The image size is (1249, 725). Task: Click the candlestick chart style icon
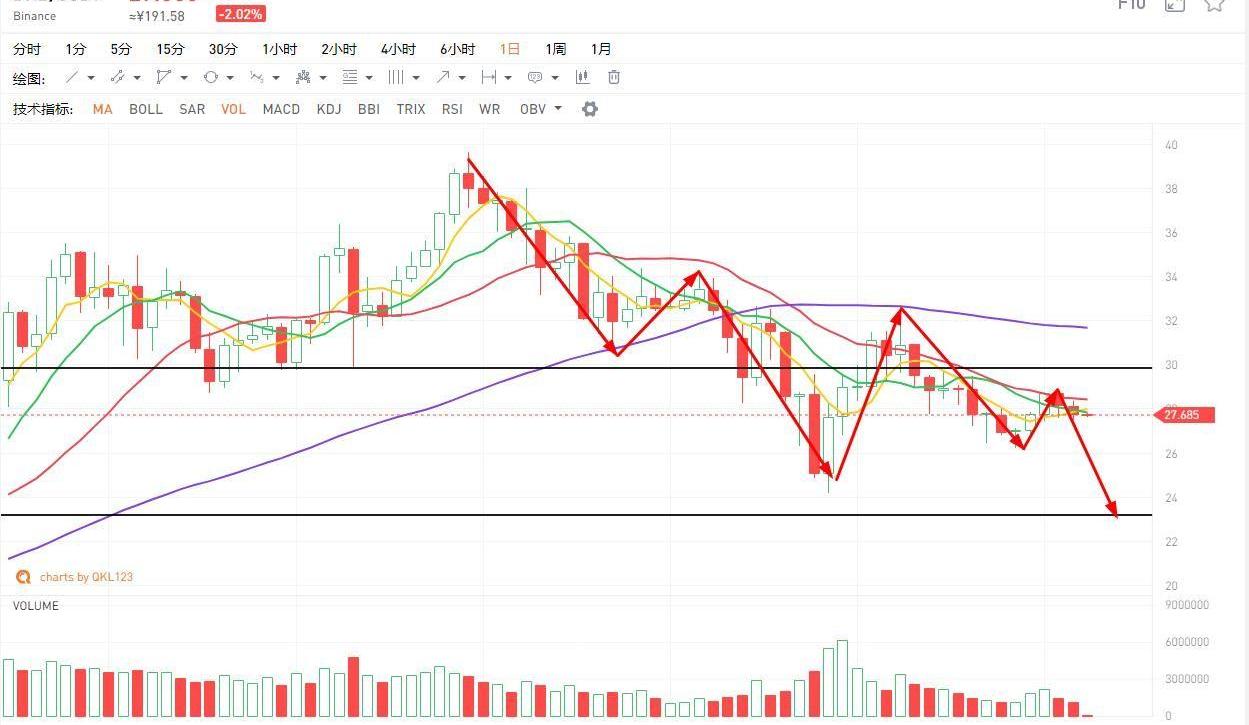[x=582, y=77]
